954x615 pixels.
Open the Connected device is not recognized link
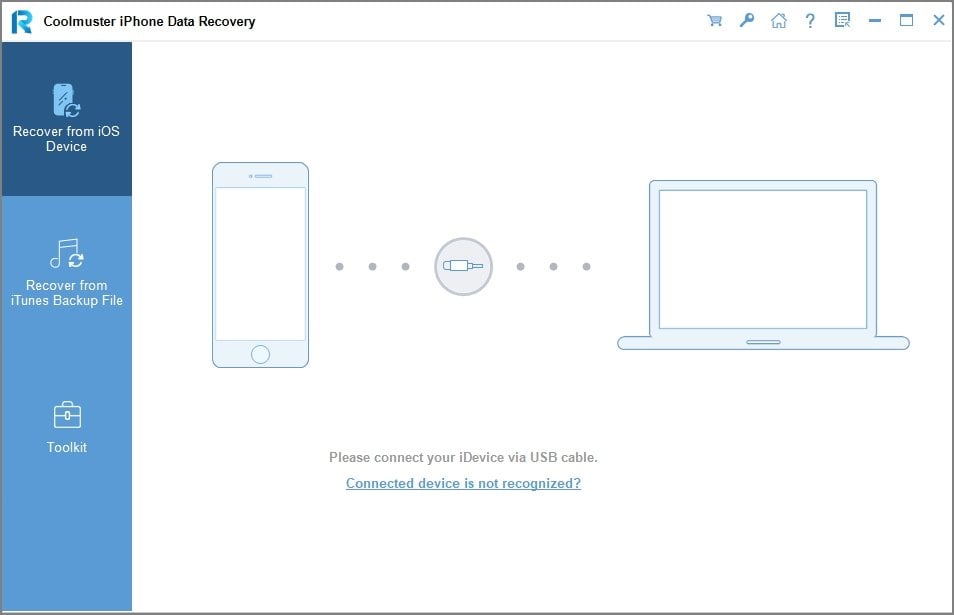point(463,483)
